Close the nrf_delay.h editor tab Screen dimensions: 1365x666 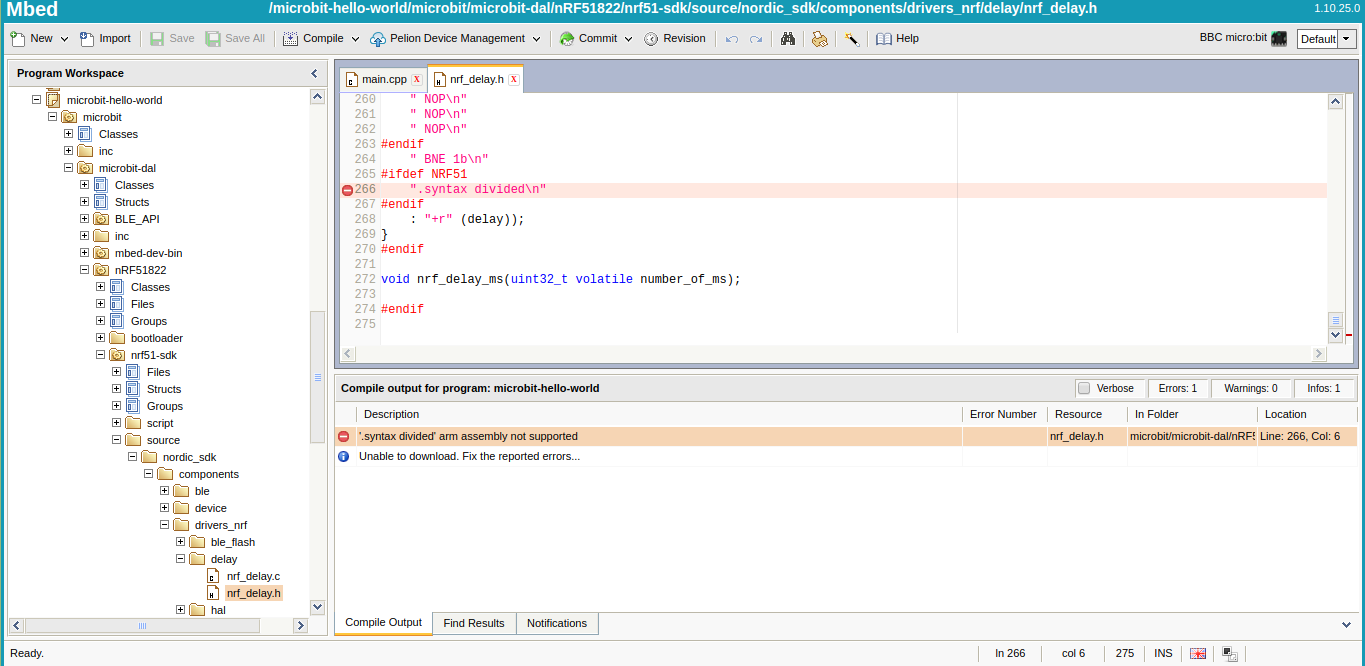(x=514, y=79)
